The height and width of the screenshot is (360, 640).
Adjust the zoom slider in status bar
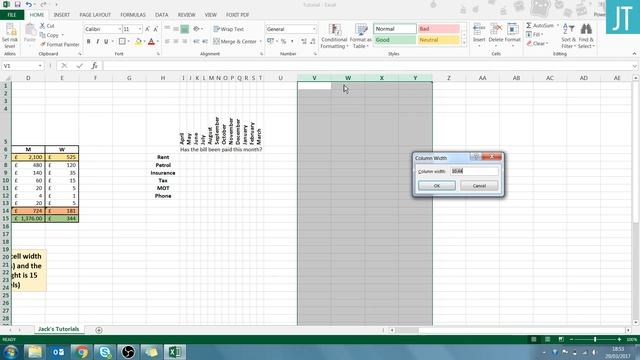click(595, 339)
